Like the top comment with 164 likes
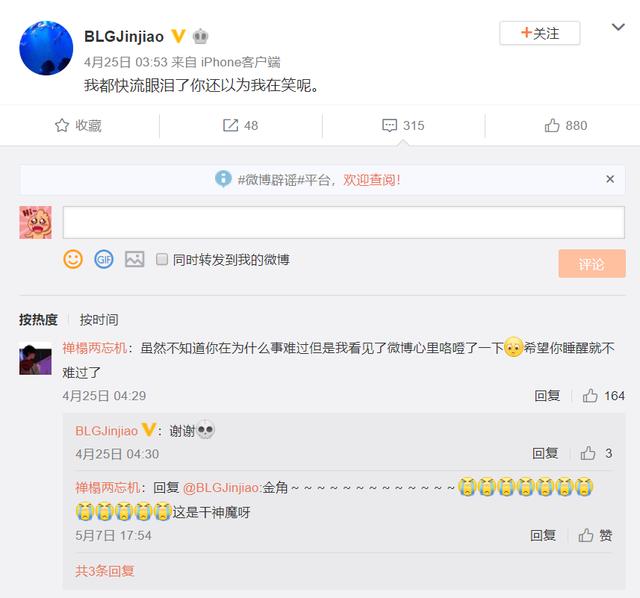 [590, 396]
